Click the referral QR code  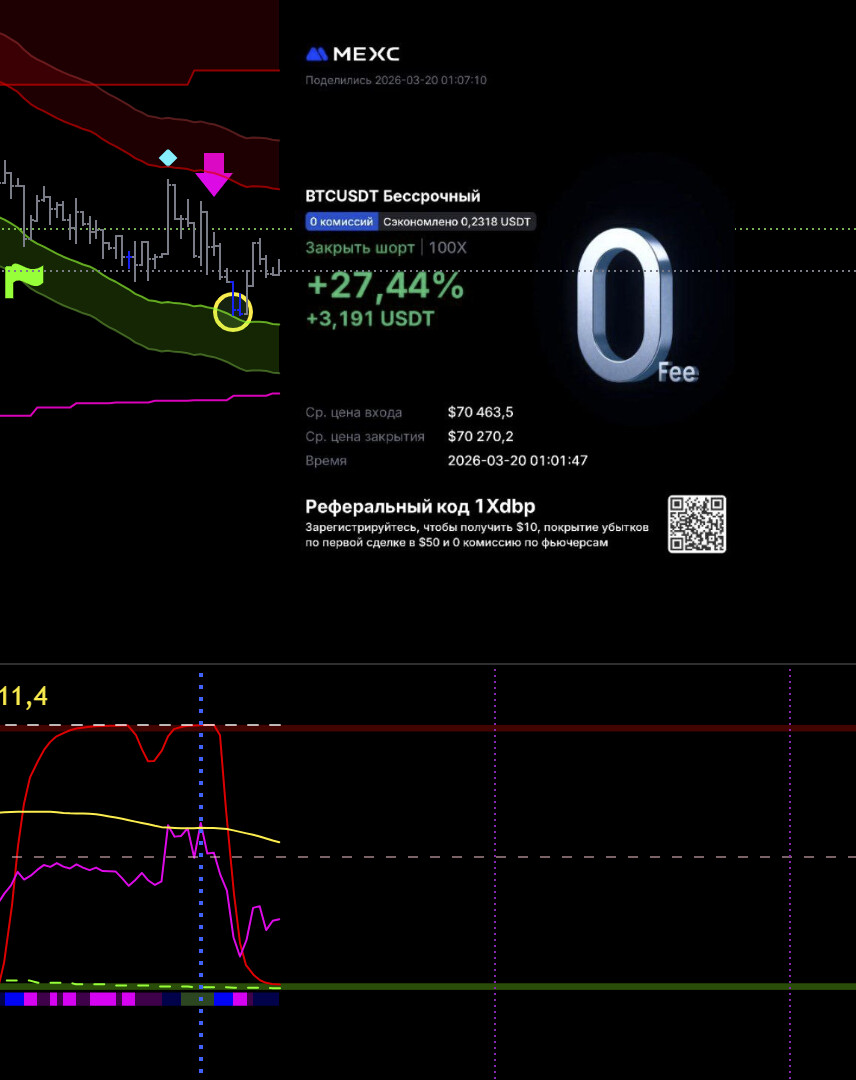pyautogui.click(x=696, y=524)
